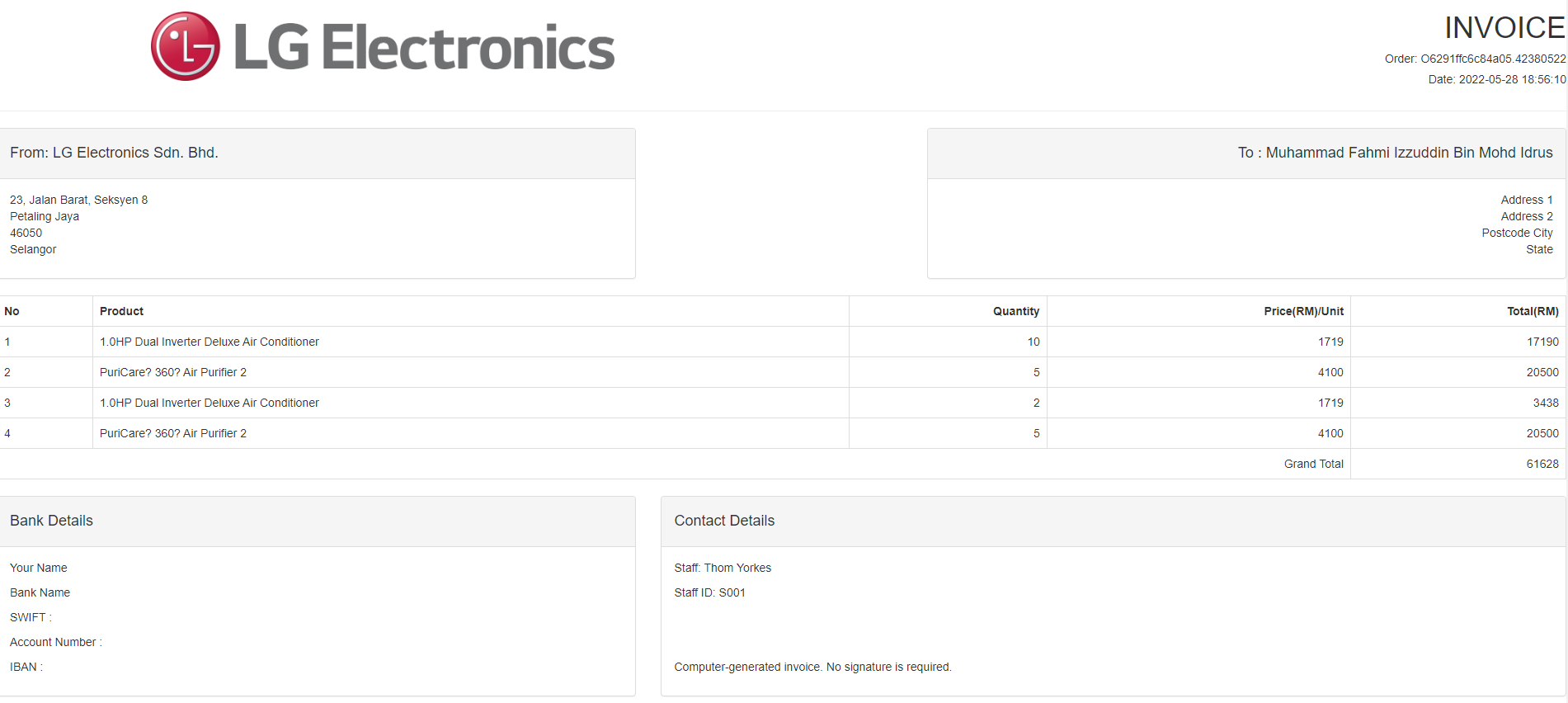The height and width of the screenshot is (703, 1568).
Task: Click 'From: LG Electronics Sdn. Bhd.' header
Action: coord(114,153)
